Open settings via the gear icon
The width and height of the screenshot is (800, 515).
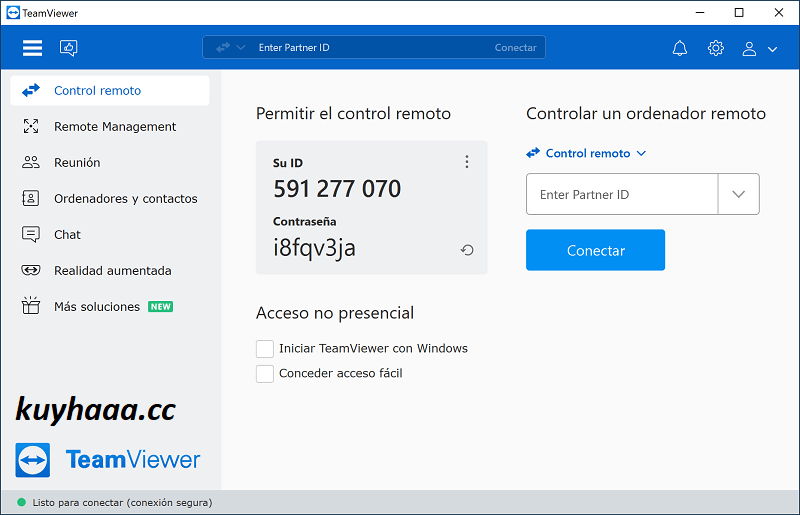pos(715,48)
